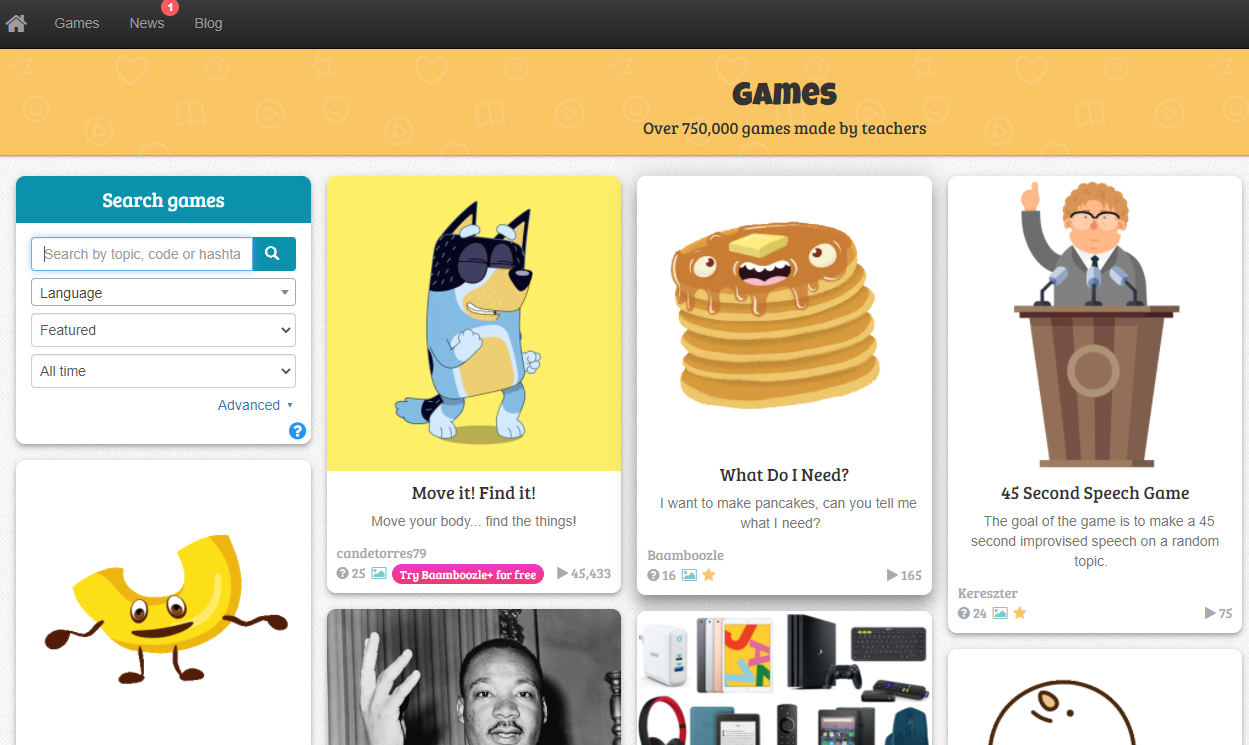Open the blue help question mark icon
The width and height of the screenshot is (1249, 745).
point(297,431)
